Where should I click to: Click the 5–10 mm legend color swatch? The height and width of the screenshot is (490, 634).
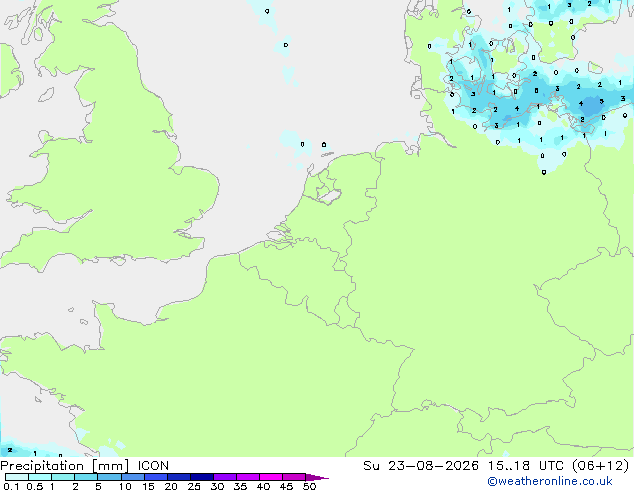point(109,477)
